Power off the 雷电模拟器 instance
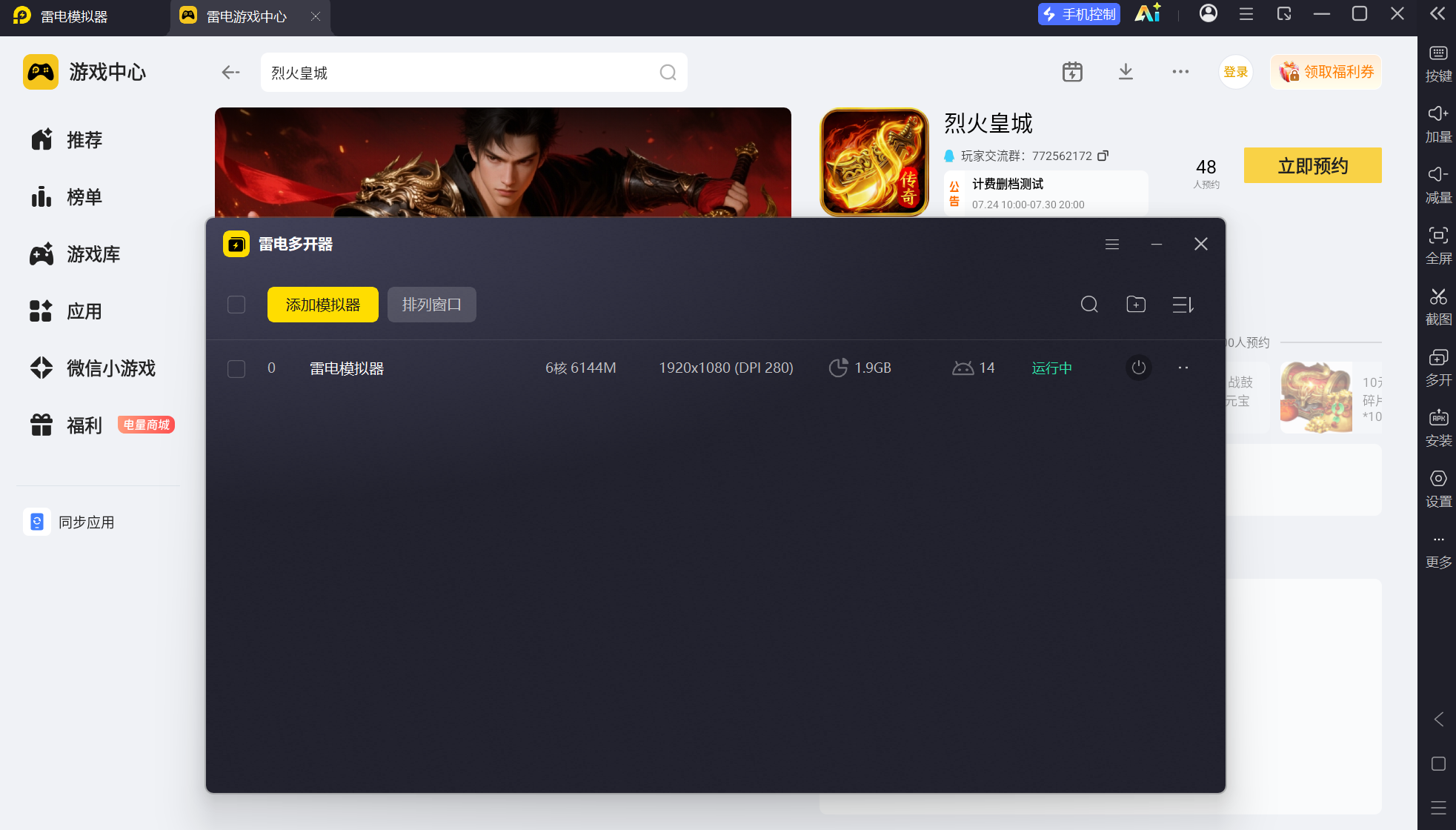The width and height of the screenshot is (1456, 830). [x=1139, y=368]
